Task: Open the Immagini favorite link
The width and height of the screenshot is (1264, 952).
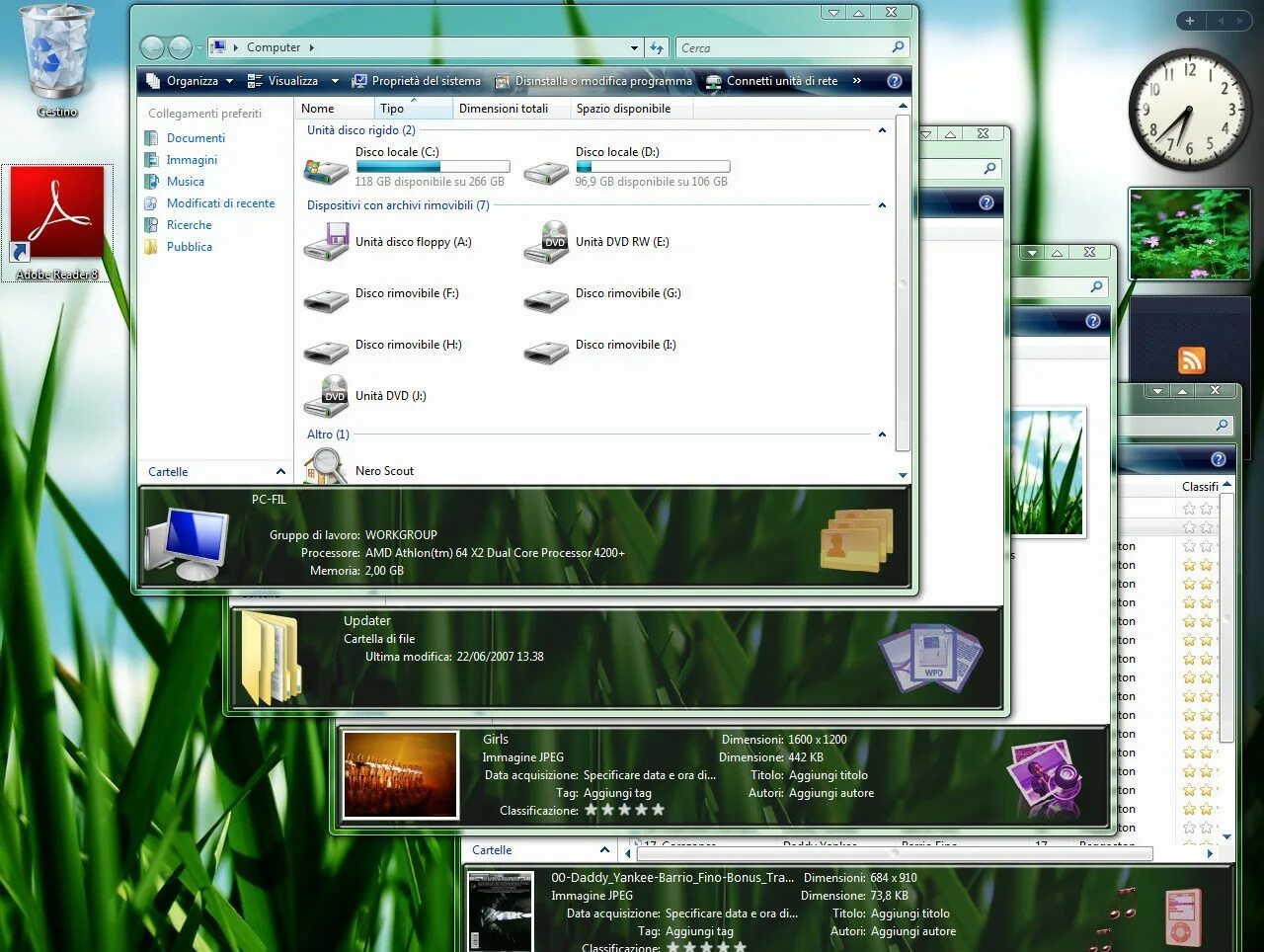Action: pos(192,160)
